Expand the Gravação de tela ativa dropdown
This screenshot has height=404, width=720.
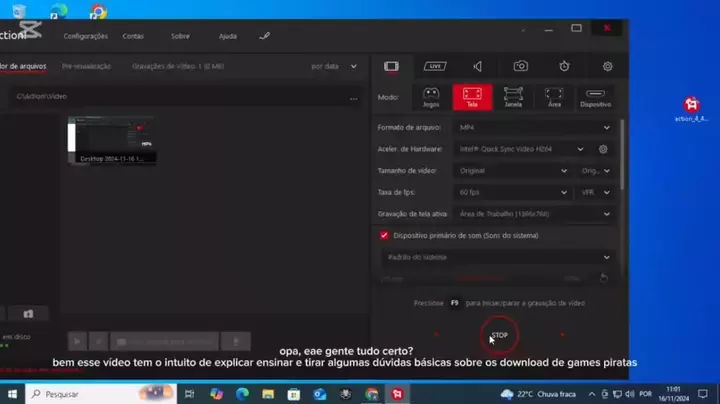(533, 214)
